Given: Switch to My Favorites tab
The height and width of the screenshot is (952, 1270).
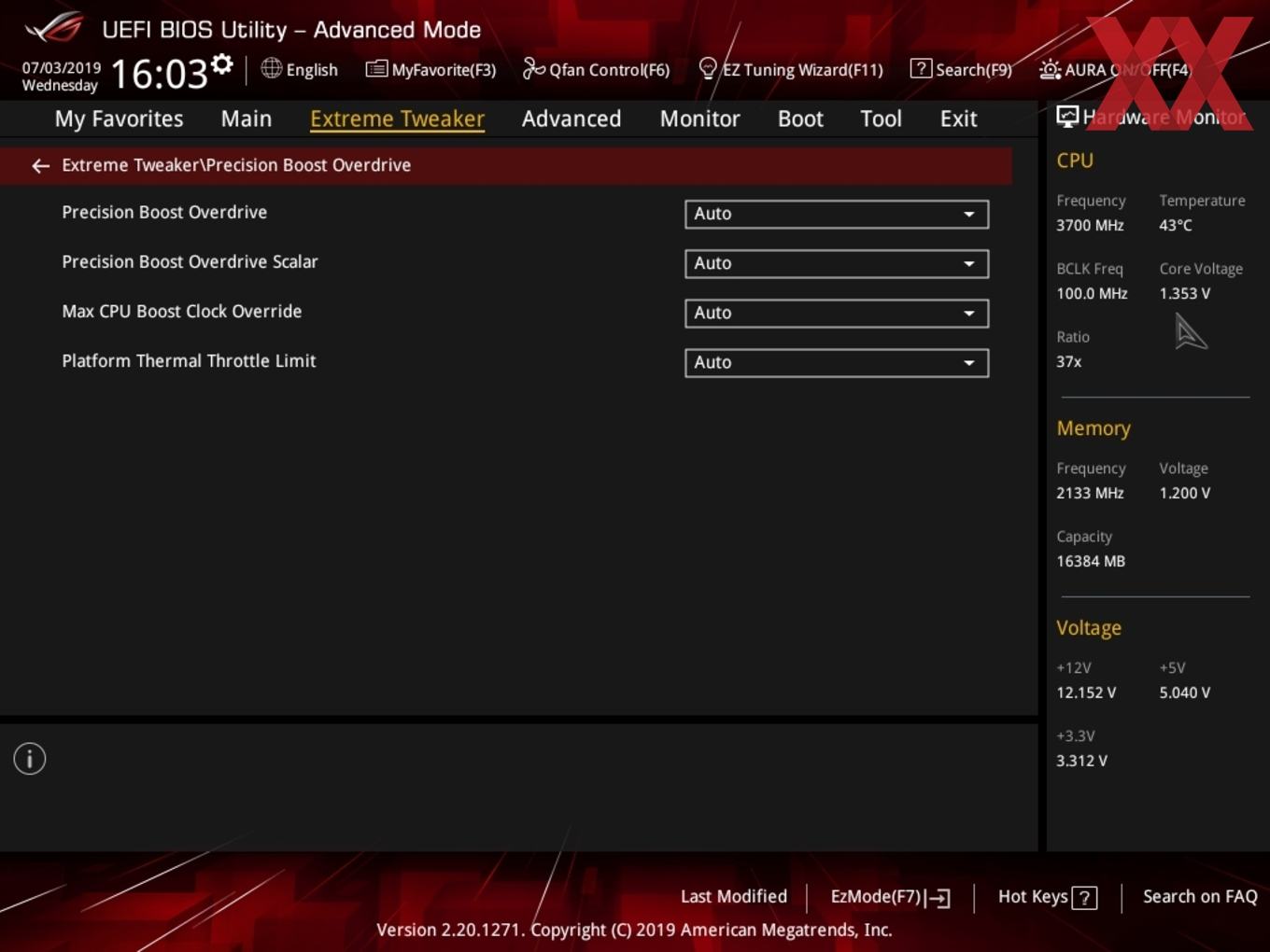Looking at the screenshot, I should (119, 119).
